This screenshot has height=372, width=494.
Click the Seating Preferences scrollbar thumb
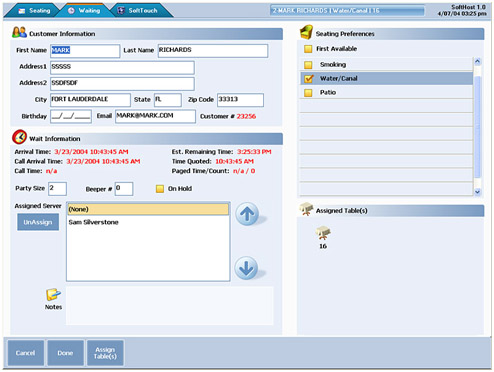(x=477, y=127)
